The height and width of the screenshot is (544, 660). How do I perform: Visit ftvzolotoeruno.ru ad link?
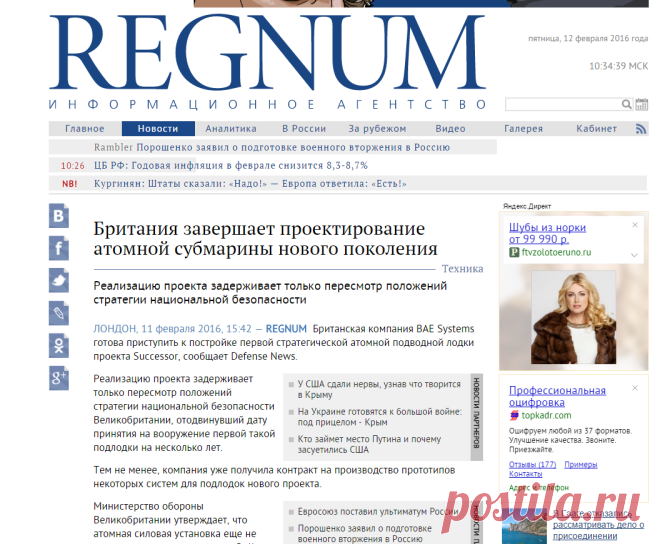556,253
